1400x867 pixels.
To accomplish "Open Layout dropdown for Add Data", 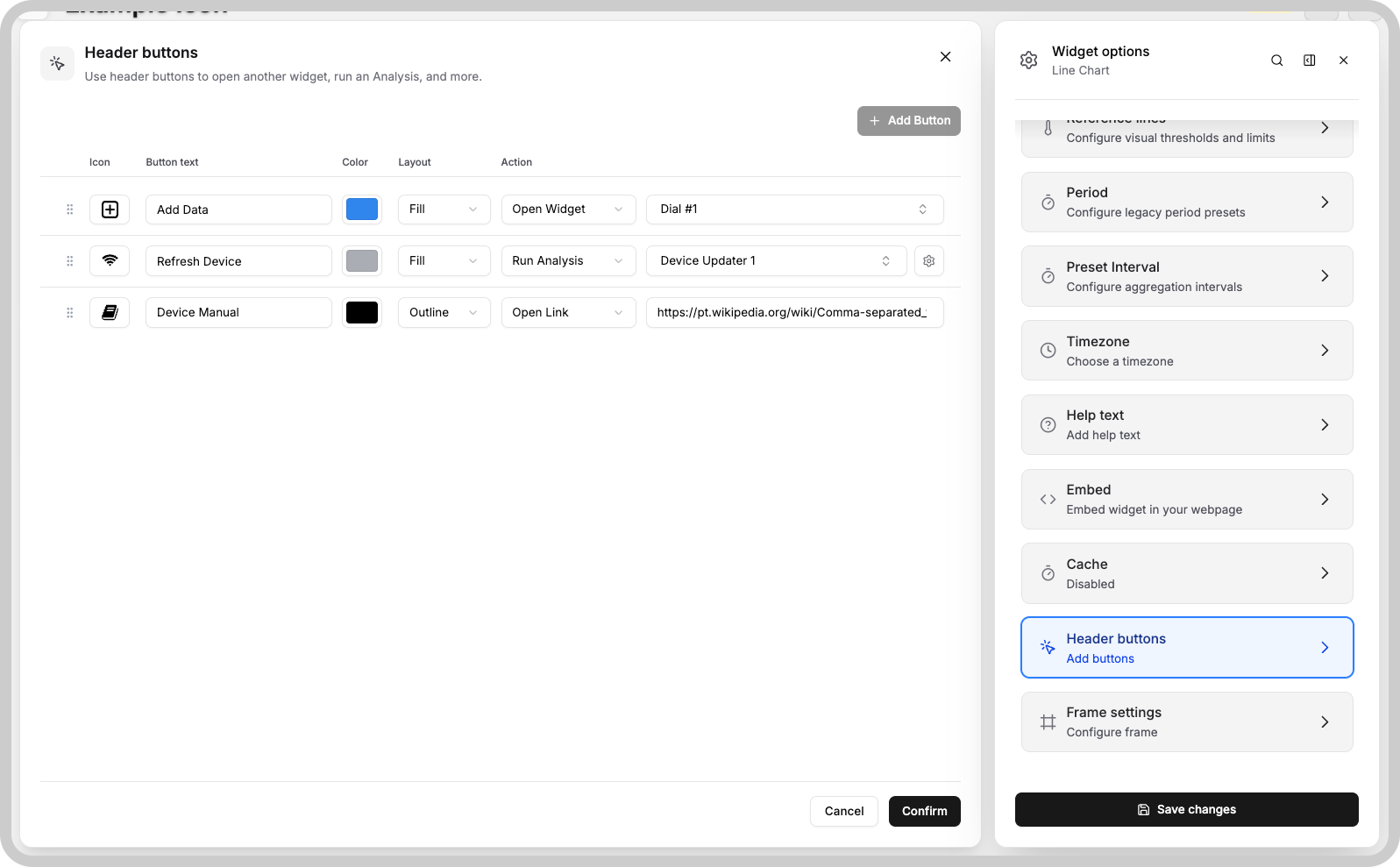I will click(444, 210).
